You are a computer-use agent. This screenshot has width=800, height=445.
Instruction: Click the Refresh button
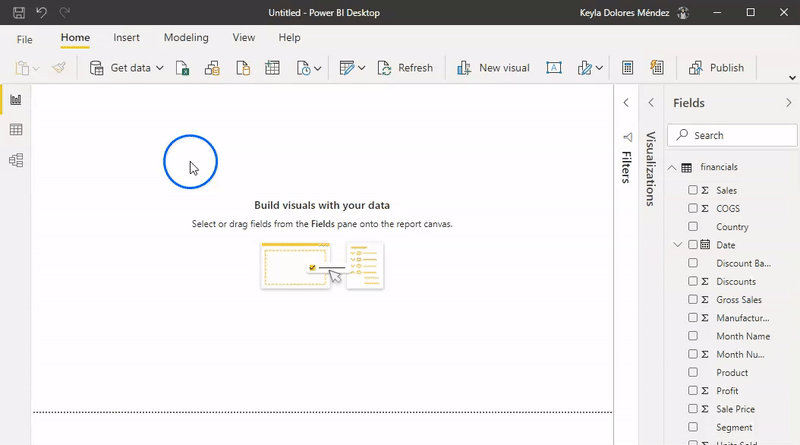point(405,68)
